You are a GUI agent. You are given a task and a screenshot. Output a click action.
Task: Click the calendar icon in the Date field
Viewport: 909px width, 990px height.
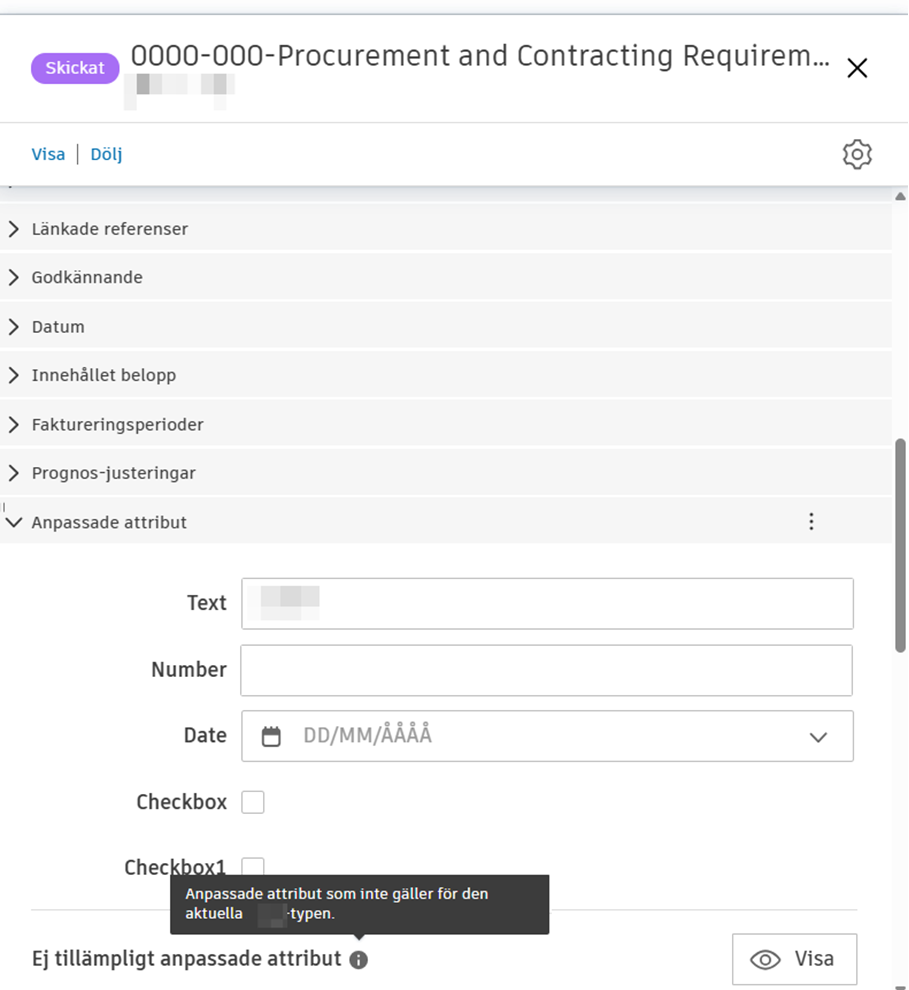tap(271, 737)
